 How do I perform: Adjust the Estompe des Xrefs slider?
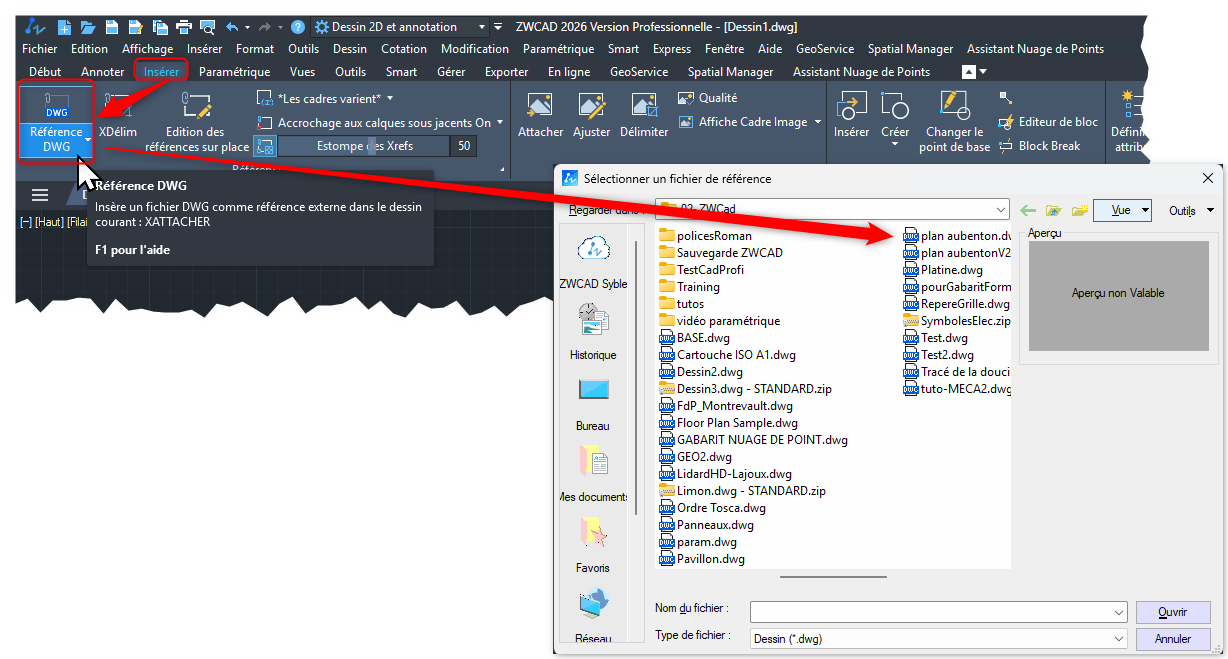pos(364,146)
